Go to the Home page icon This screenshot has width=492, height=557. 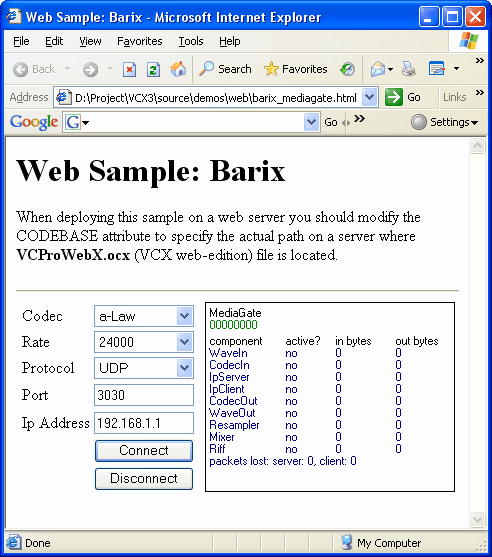pyautogui.click(x=178, y=69)
